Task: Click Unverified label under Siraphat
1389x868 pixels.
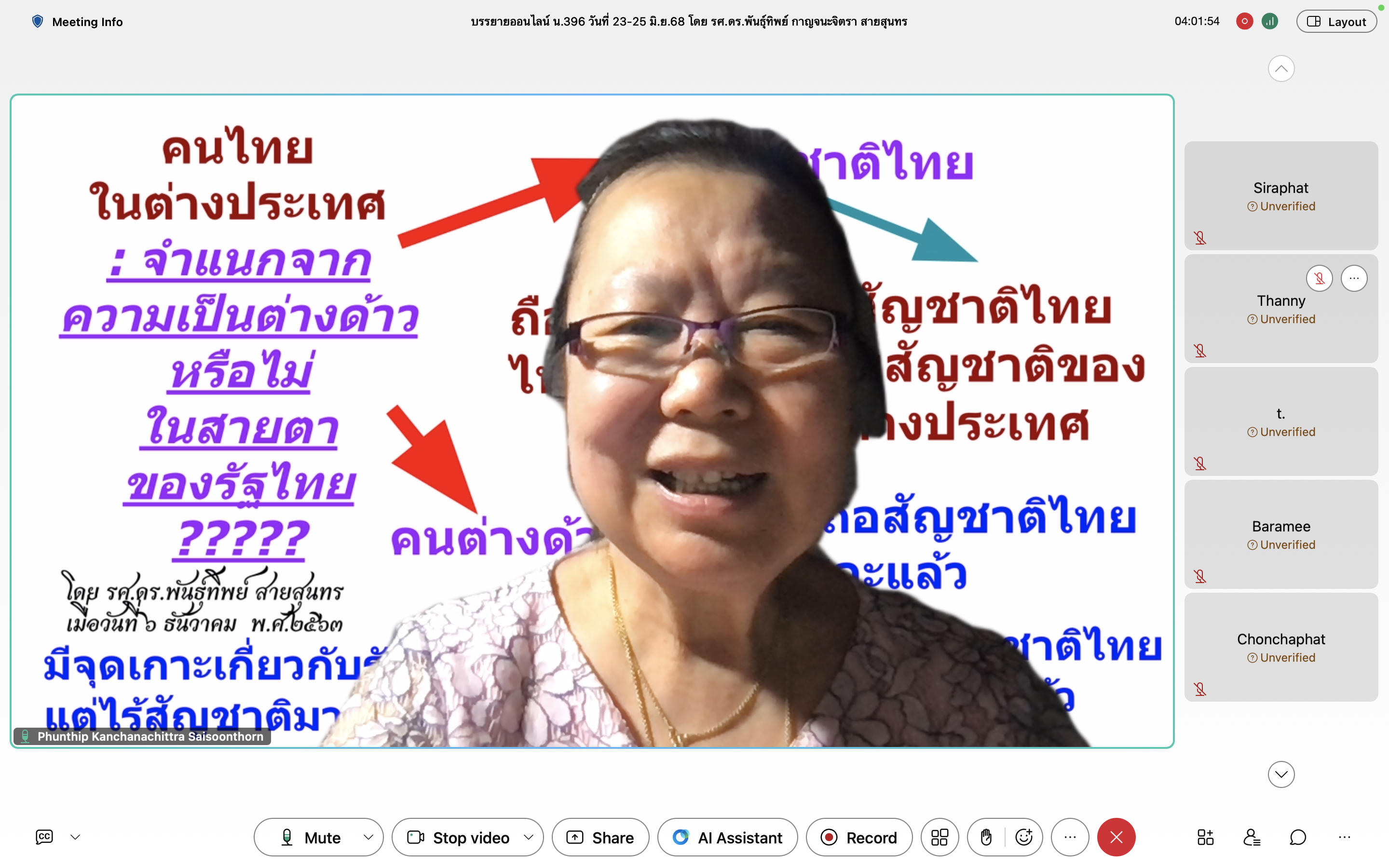Action: 1281,207
